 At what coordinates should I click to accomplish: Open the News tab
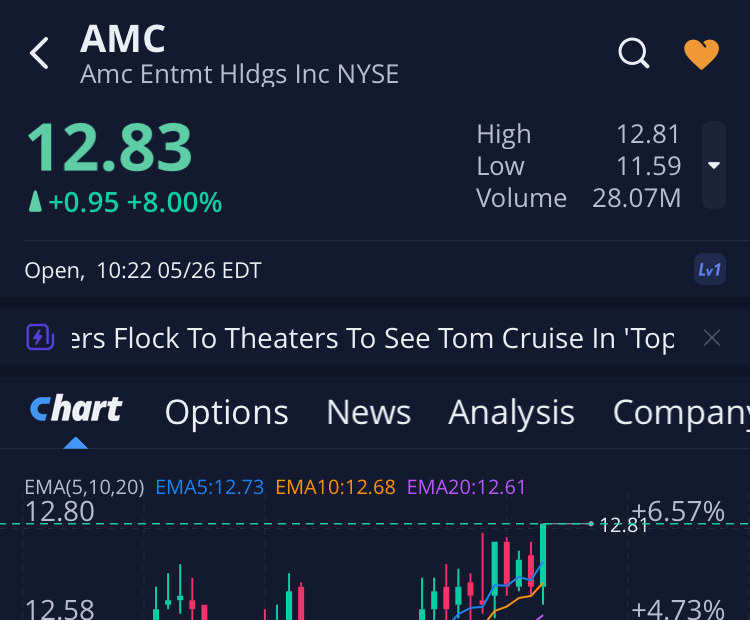(x=368, y=412)
